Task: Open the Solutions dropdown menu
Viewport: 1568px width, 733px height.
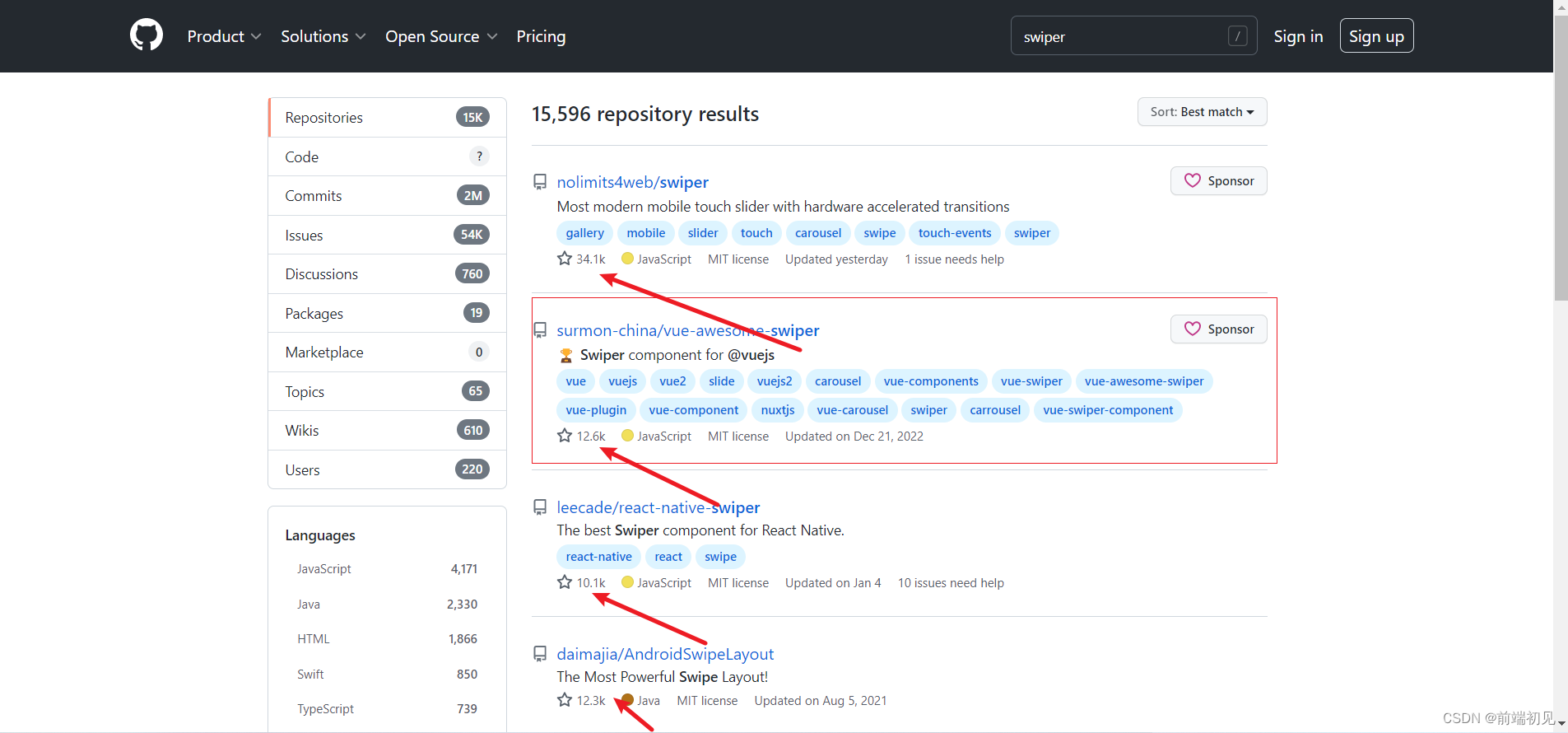Action: [x=323, y=36]
